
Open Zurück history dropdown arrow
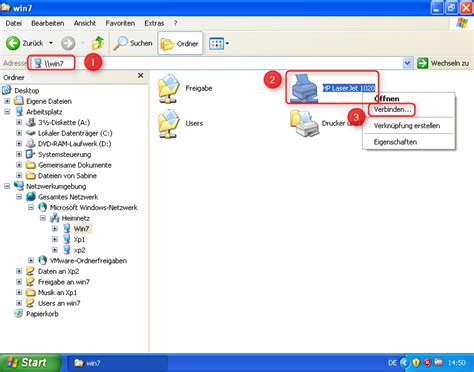51,43
